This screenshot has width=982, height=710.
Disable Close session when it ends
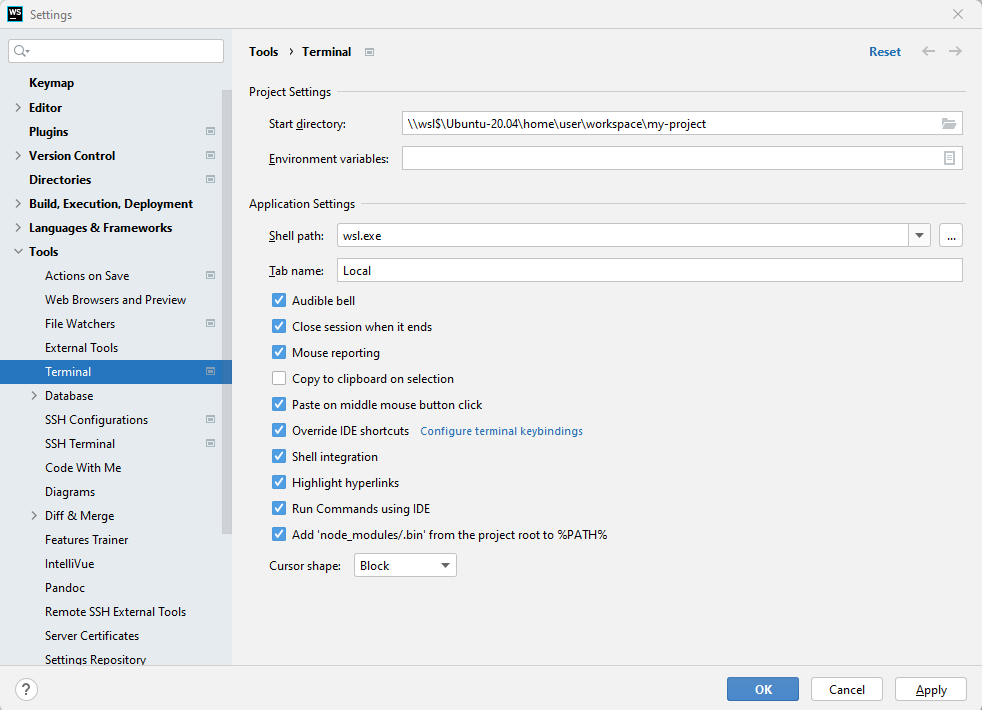click(x=278, y=326)
